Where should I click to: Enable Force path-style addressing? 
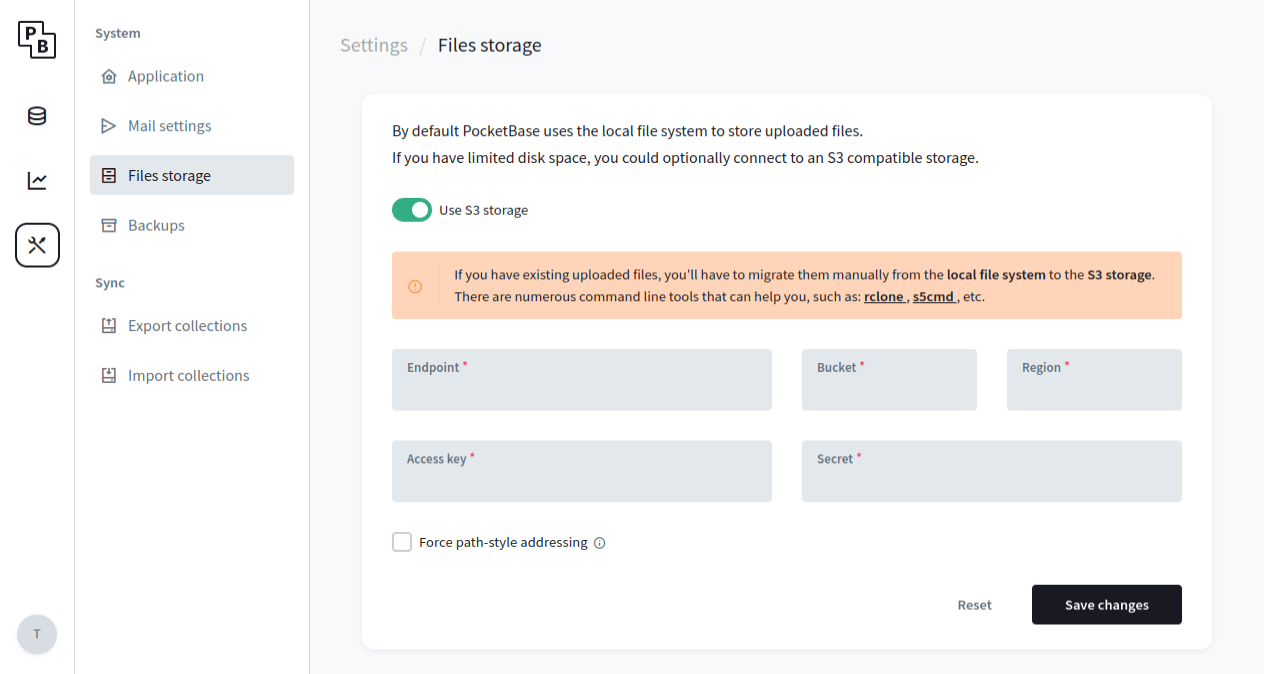pos(401,541)
